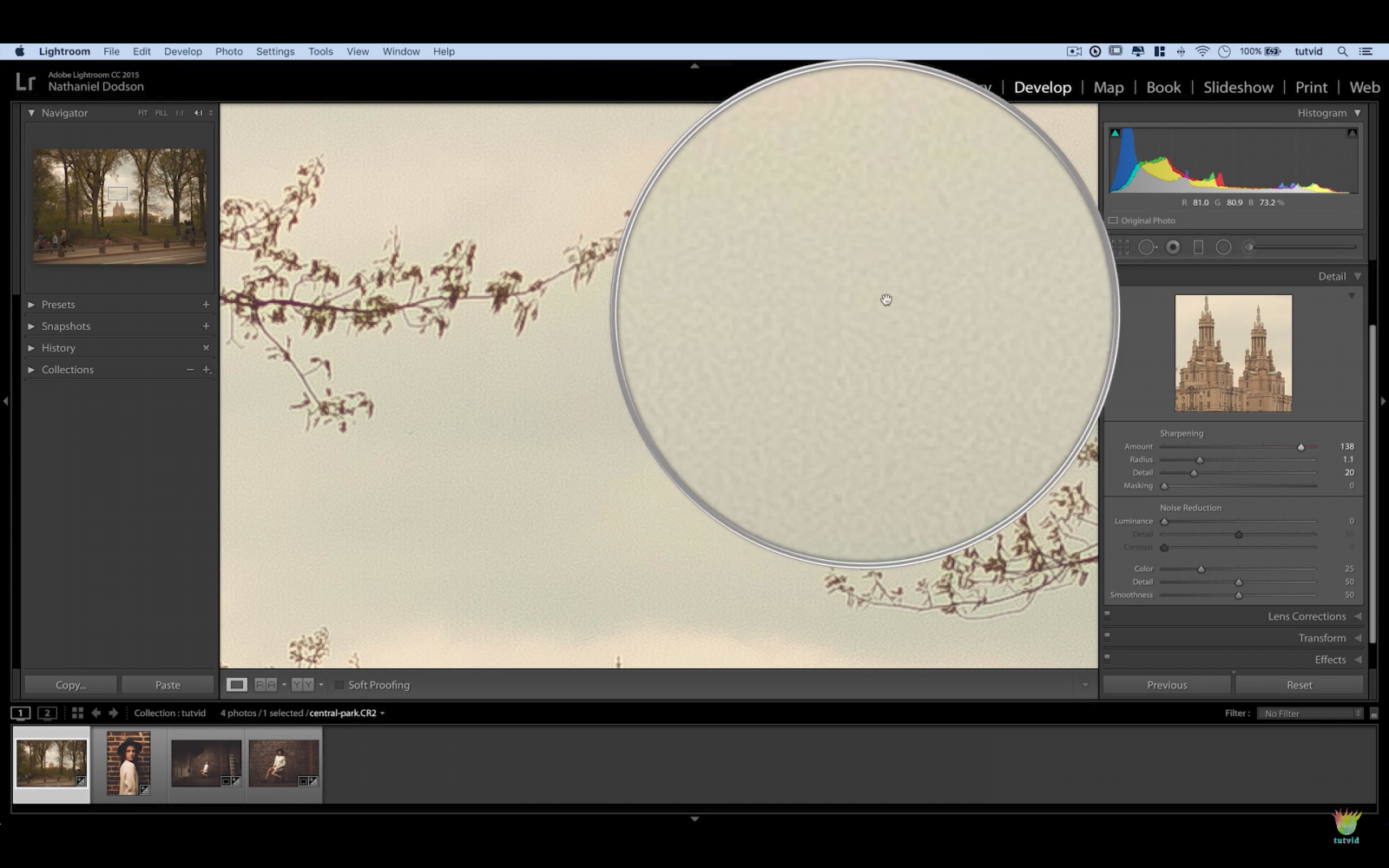Select the Loupe view icon
The width and height of the screenshot is (1389, 868).
(x=237, y=685)
